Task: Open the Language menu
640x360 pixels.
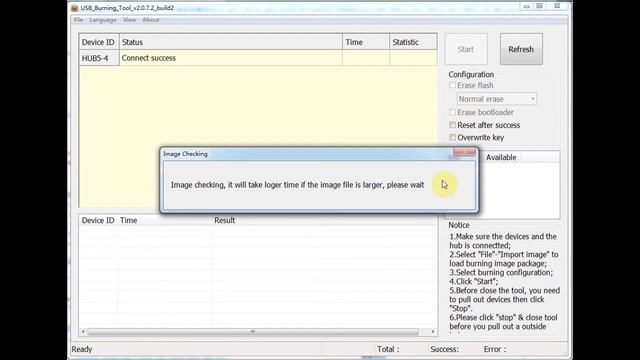Action: point(103,20)
